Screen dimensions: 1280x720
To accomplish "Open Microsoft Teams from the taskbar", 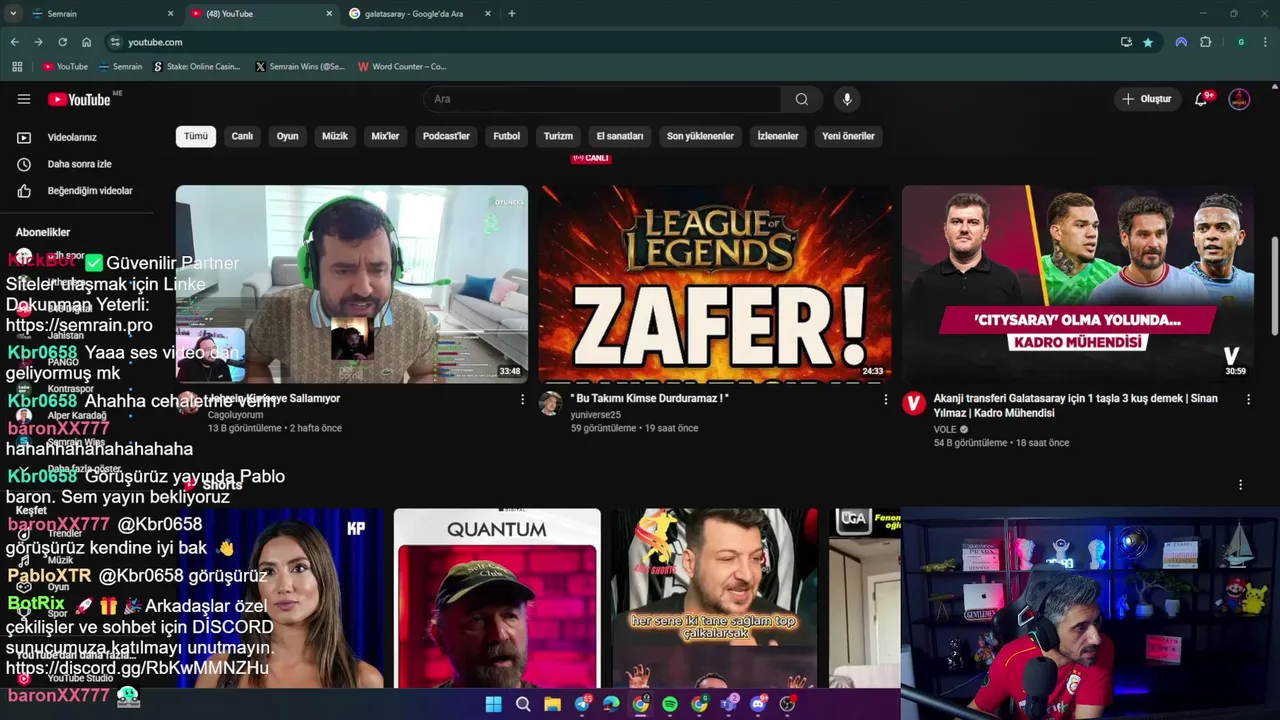I will click(729, 704).
